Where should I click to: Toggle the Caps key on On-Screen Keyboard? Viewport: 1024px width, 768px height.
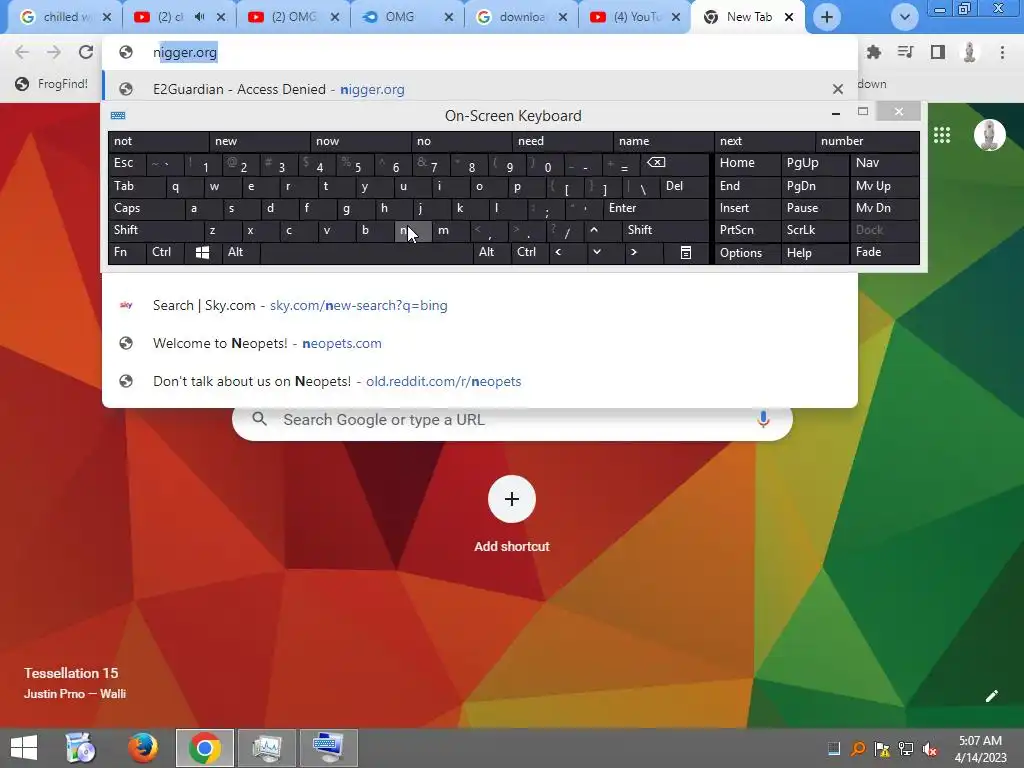[146, 208]
